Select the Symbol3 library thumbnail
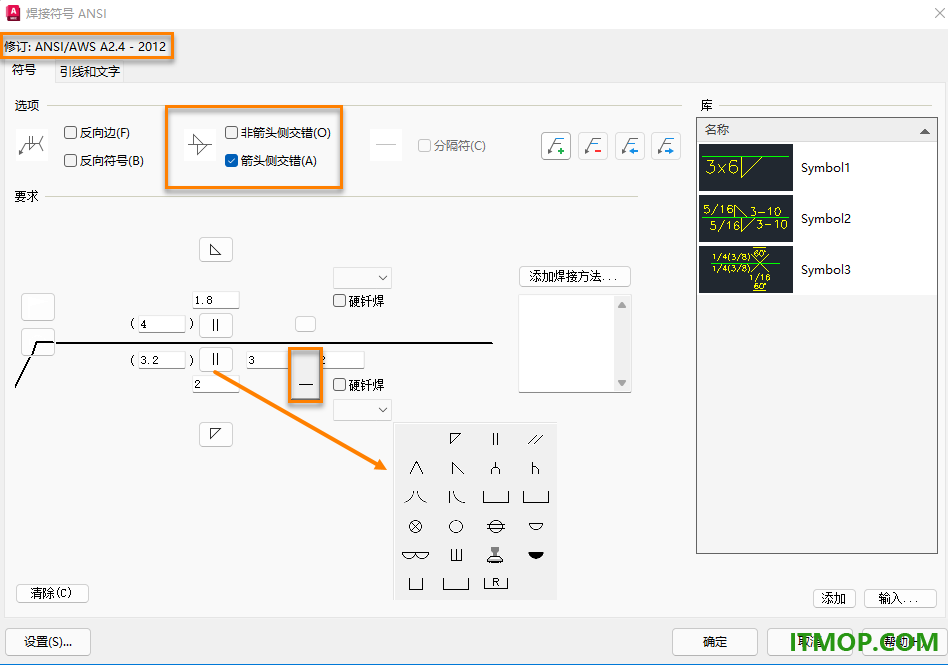 (x=745, y=269)
